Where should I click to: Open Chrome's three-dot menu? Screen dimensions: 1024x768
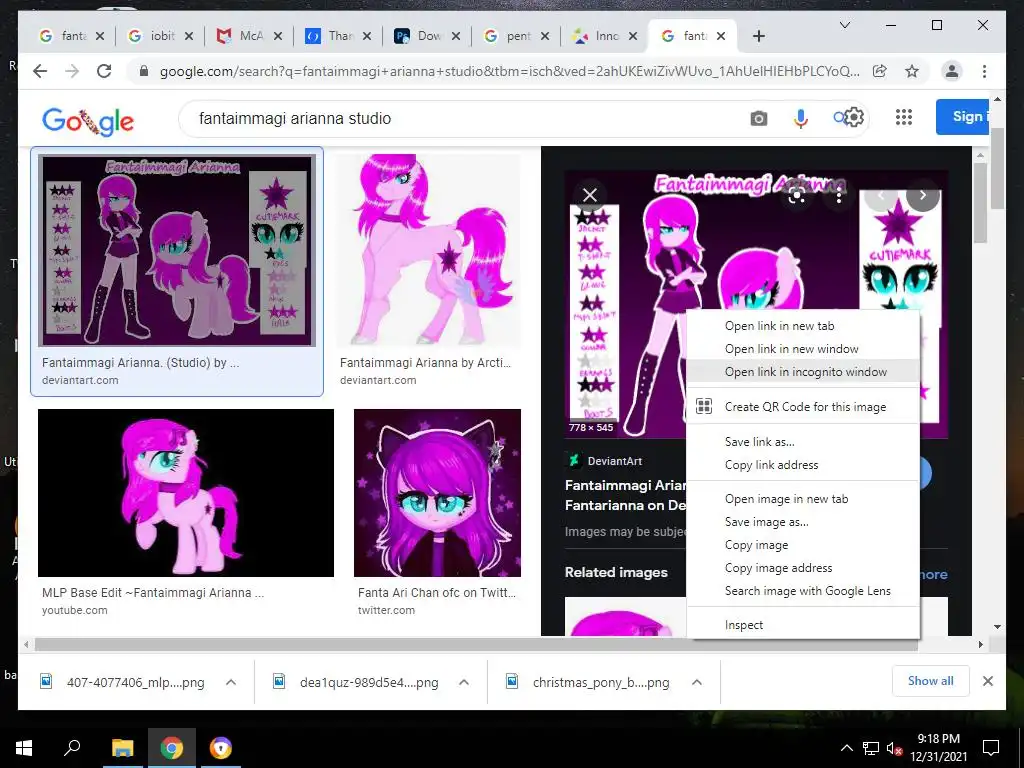tap(984, 71)
